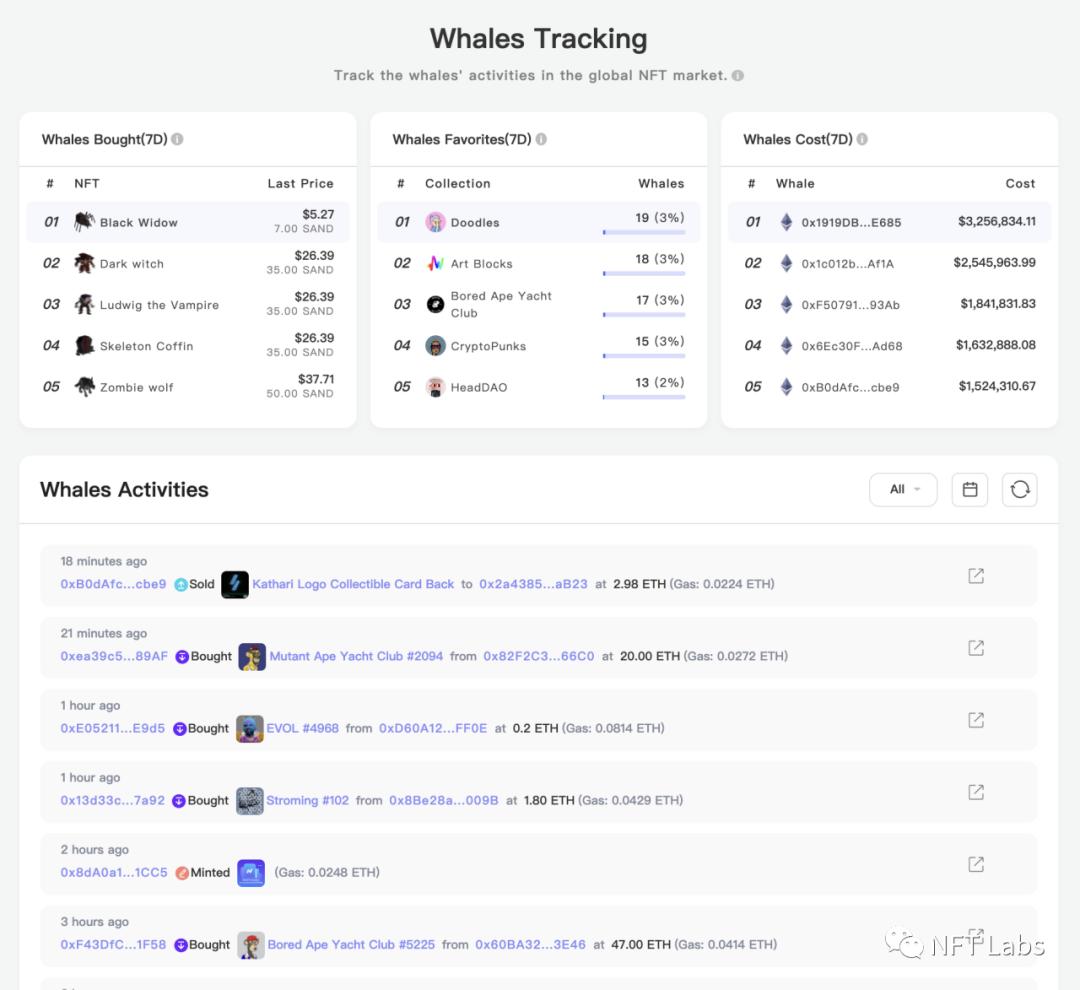Click the Whales column header in Favorites
The image size is (1080, 990).
(x=661, y=184)
